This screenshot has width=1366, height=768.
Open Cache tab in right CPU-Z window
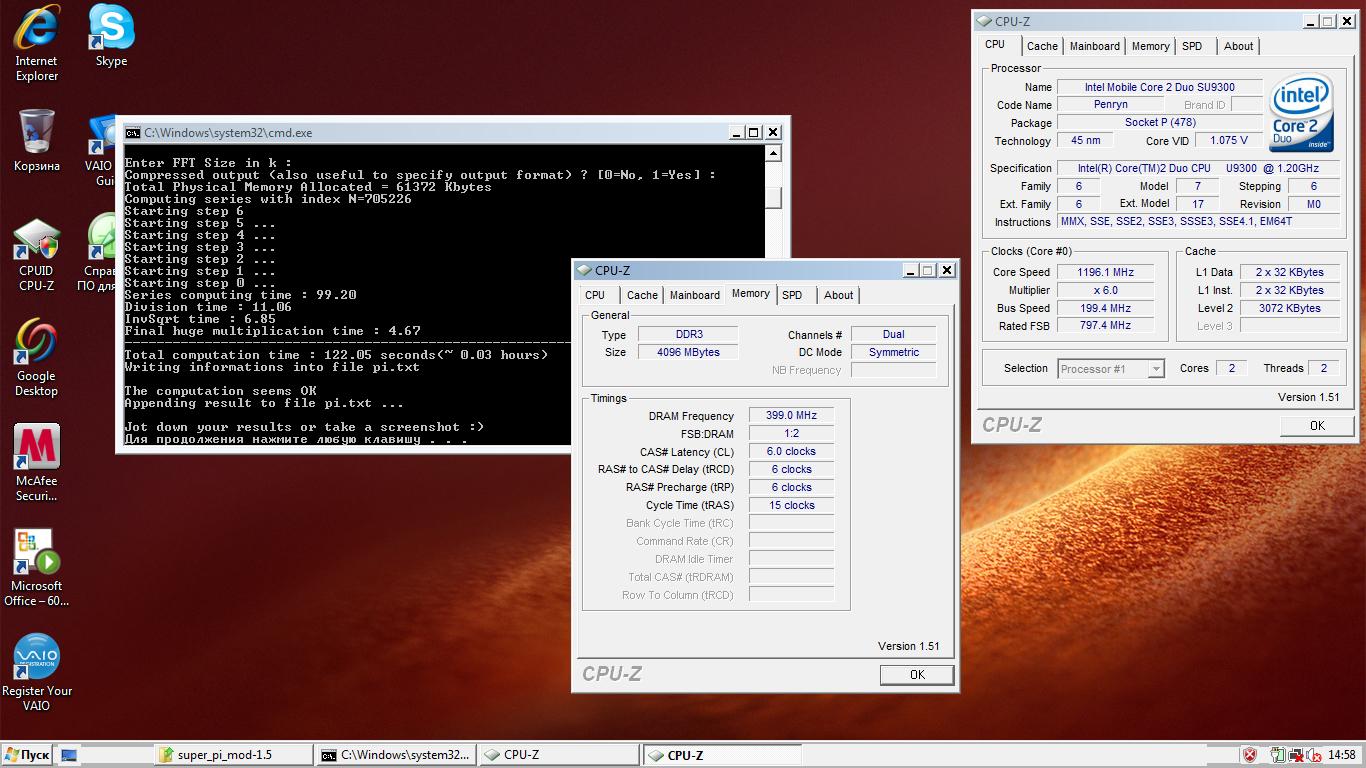(1042, 46)
